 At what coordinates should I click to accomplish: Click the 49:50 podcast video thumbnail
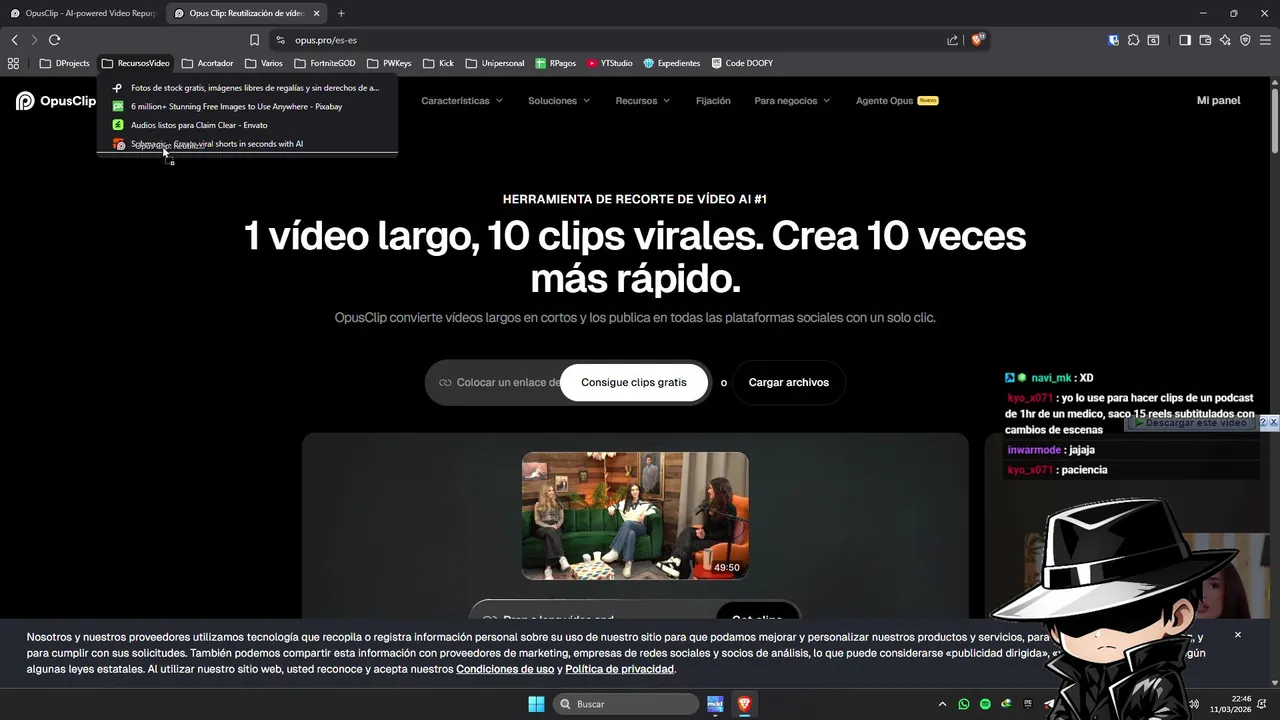[x=635, y=516]
